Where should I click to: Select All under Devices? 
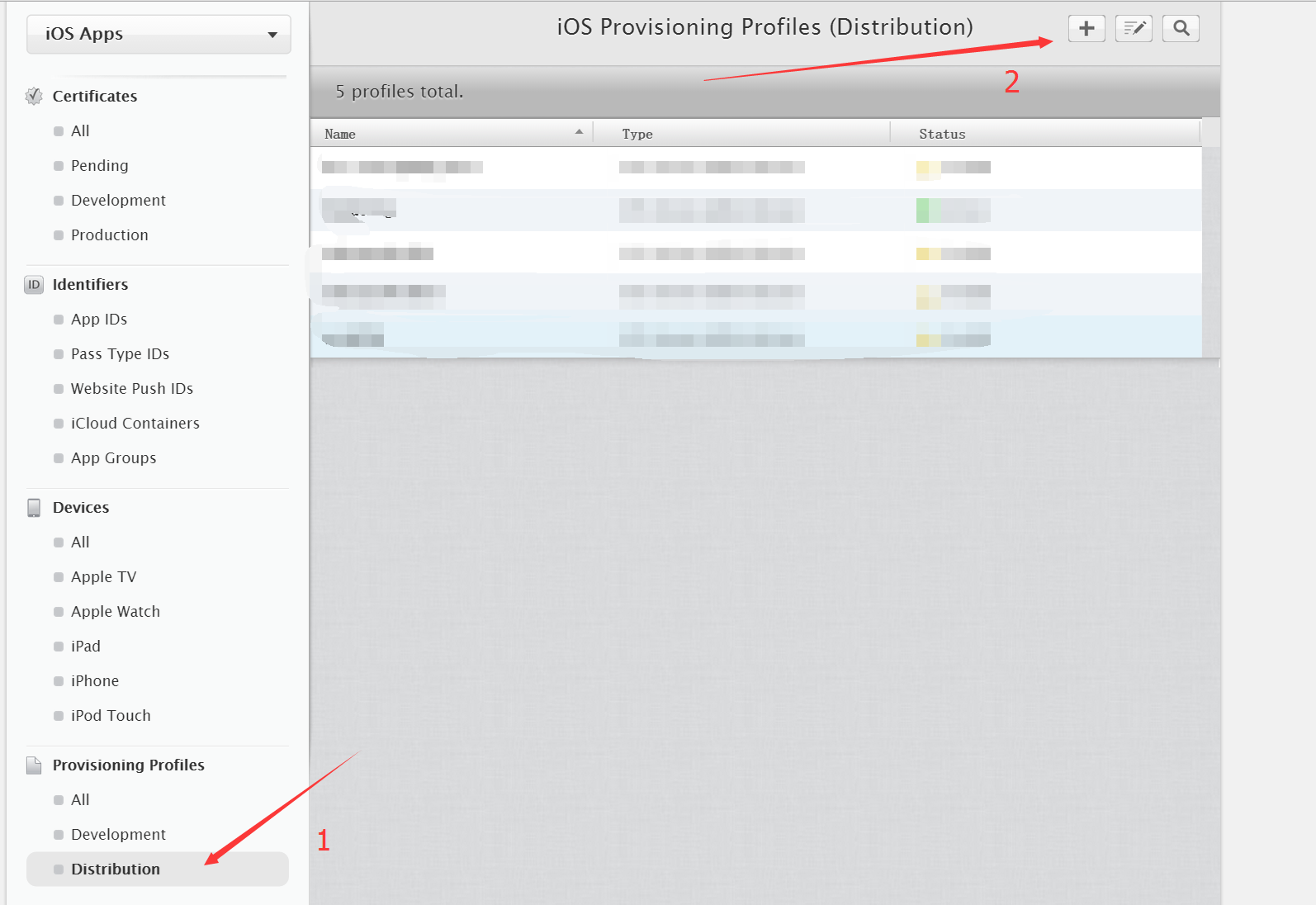(x=80, y=543)
